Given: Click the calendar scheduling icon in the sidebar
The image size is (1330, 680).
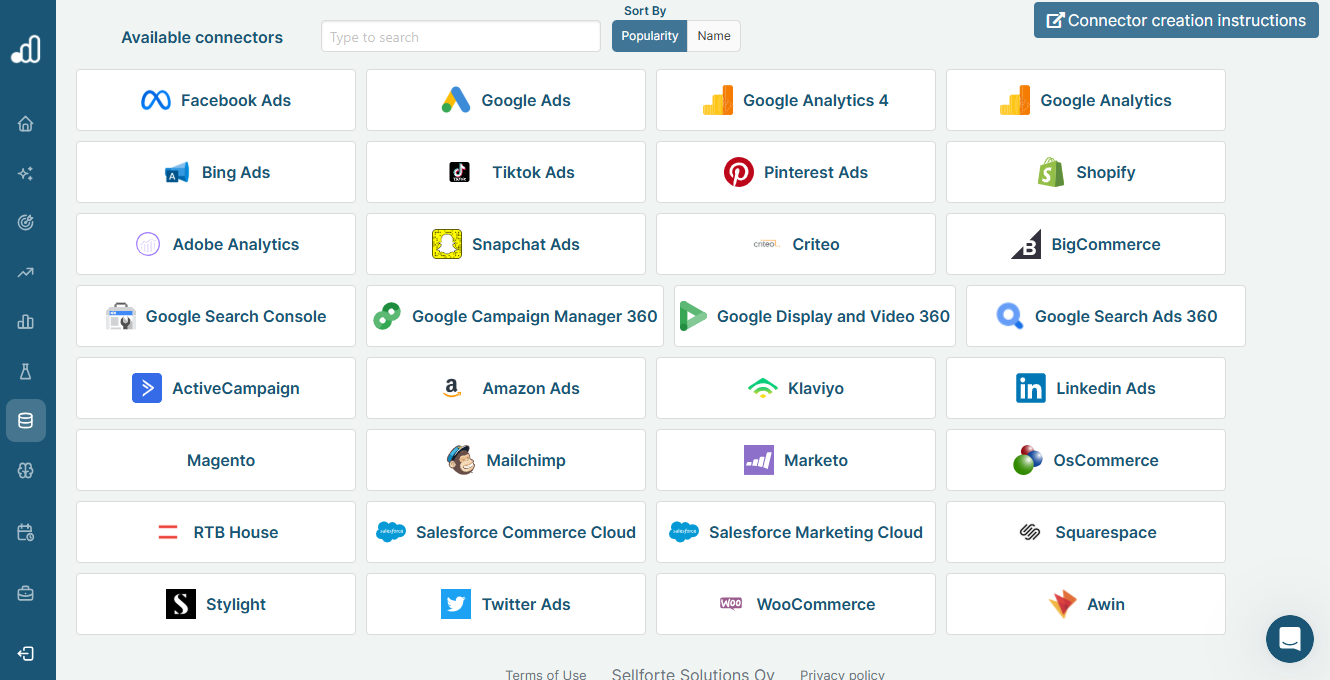Looking at the screenshot, I should (27, 532).
